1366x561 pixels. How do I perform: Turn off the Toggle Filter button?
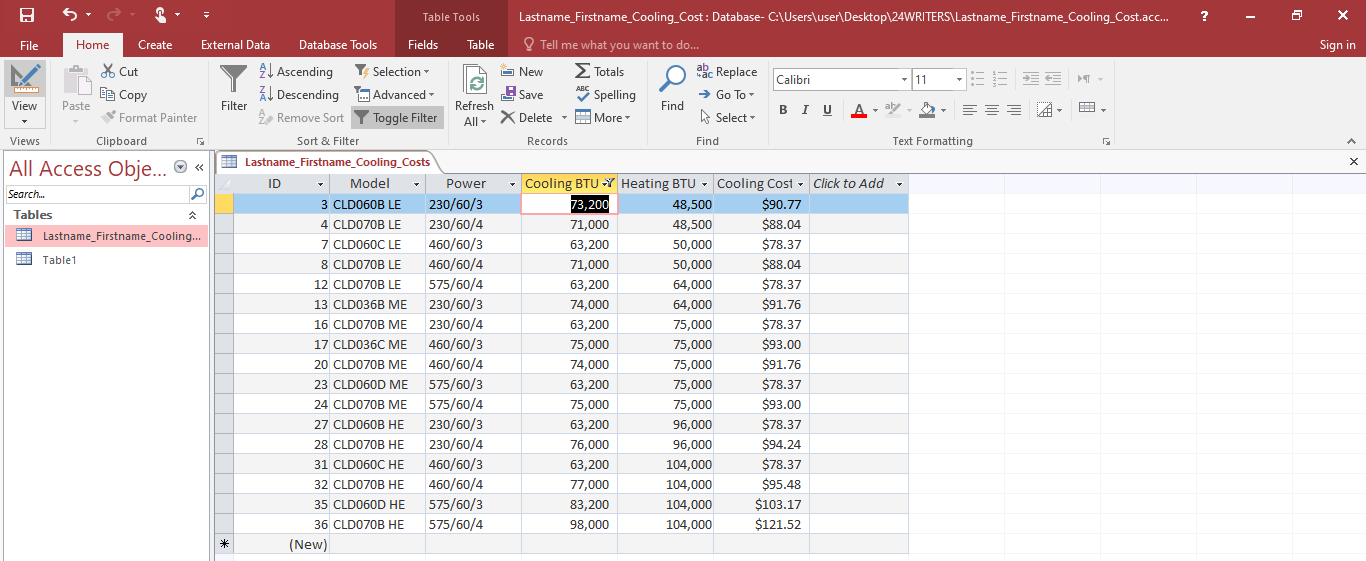(x=395, y=118)
